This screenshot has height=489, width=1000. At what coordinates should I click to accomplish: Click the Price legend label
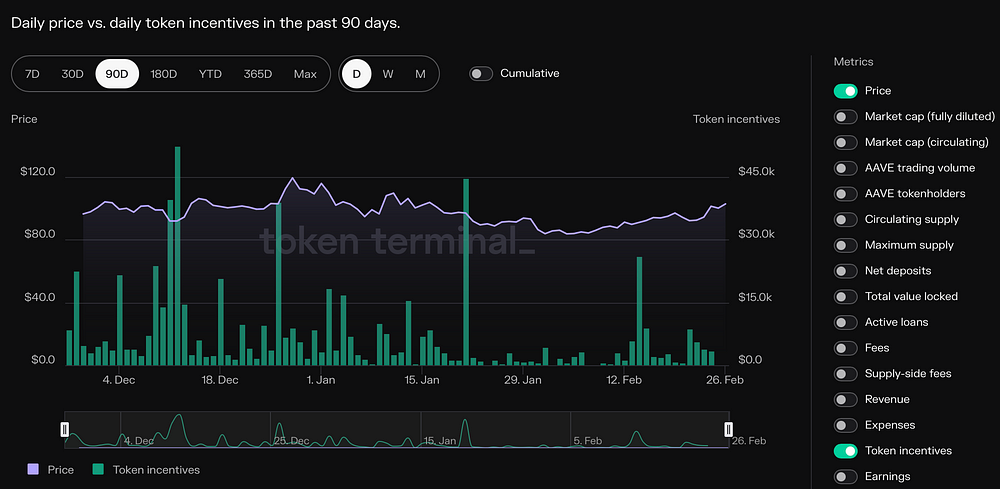coord(61,470)
